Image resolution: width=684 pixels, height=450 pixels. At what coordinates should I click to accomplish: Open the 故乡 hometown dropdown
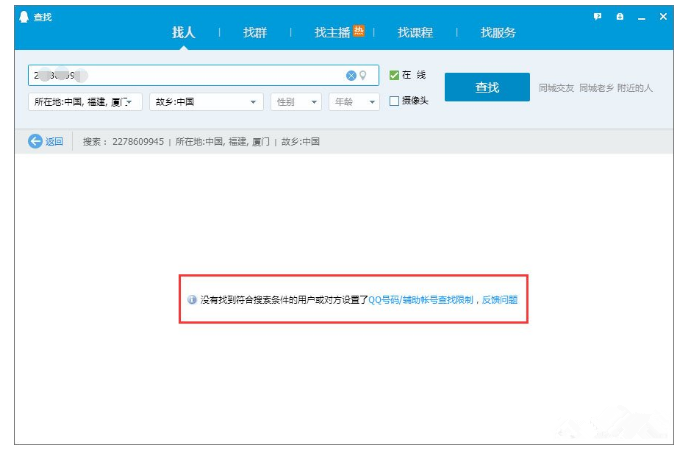click(x=206, y=102)
